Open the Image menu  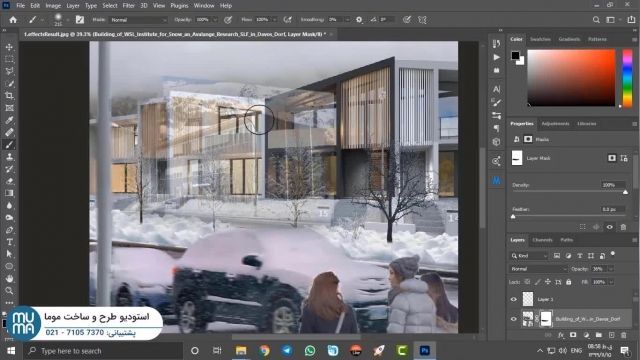pyautogui.click(x=53, y=6)
